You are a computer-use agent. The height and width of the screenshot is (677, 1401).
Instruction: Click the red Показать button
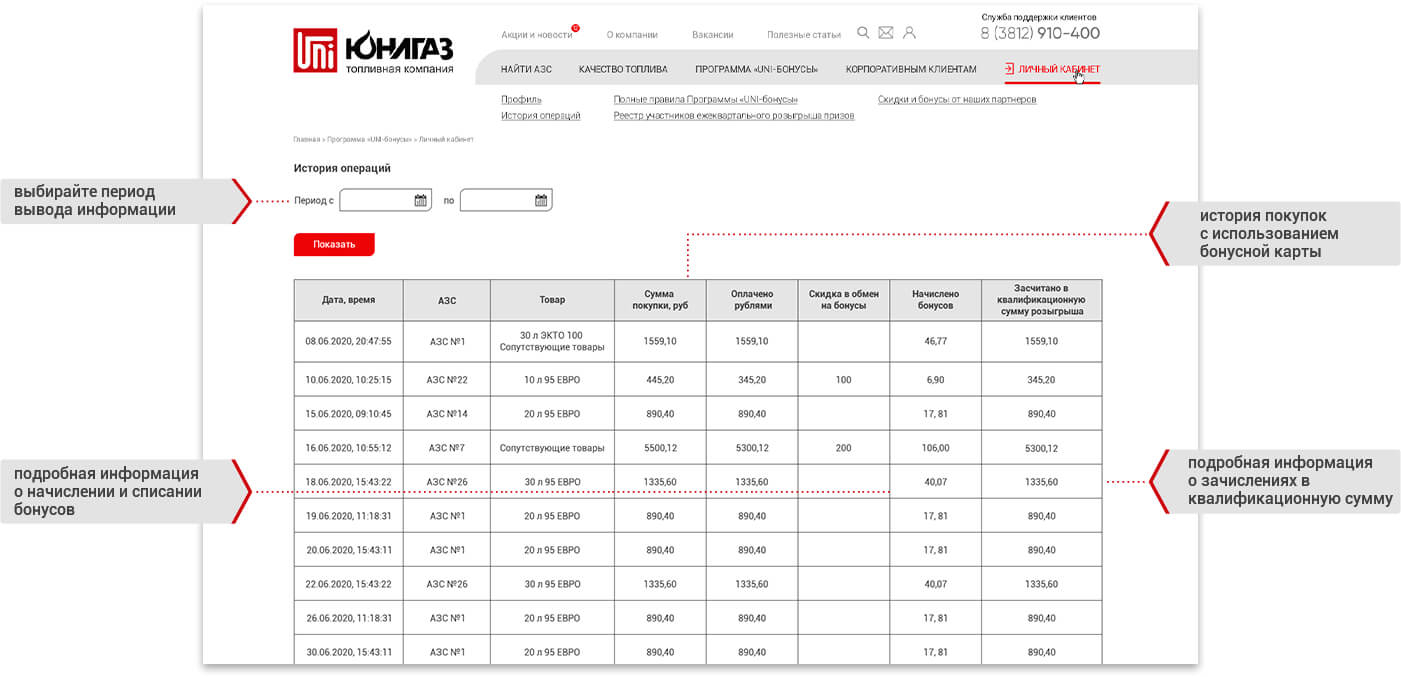click(334, 244)
